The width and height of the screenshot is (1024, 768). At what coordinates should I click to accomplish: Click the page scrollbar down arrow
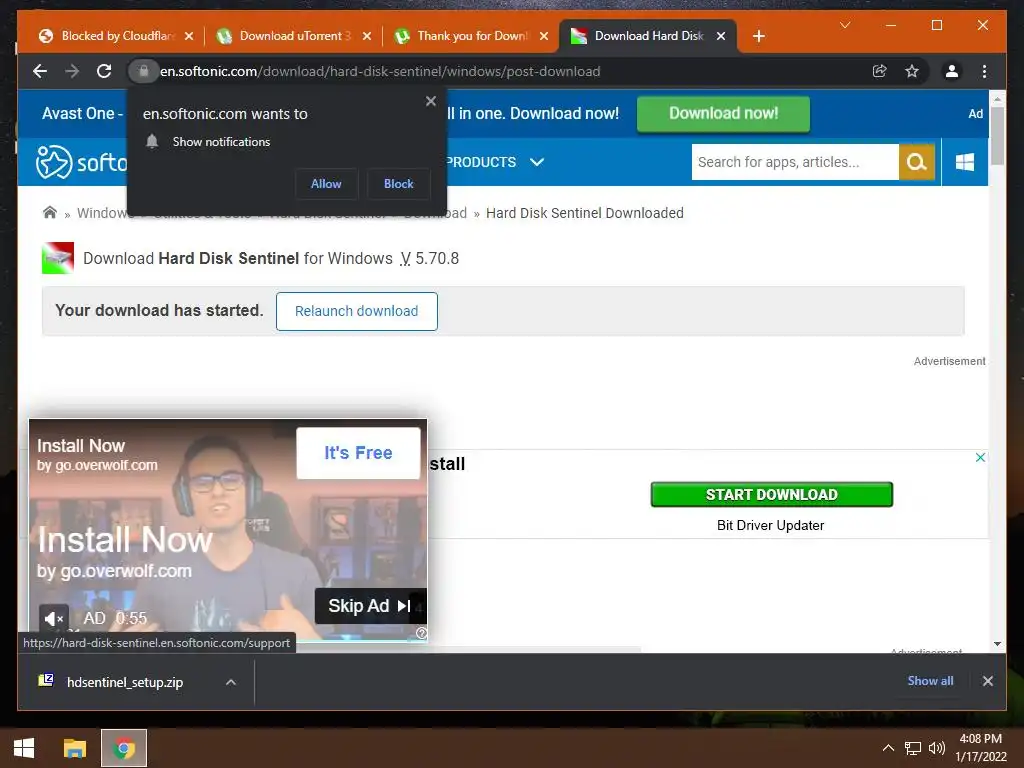[x=997, y=643]
